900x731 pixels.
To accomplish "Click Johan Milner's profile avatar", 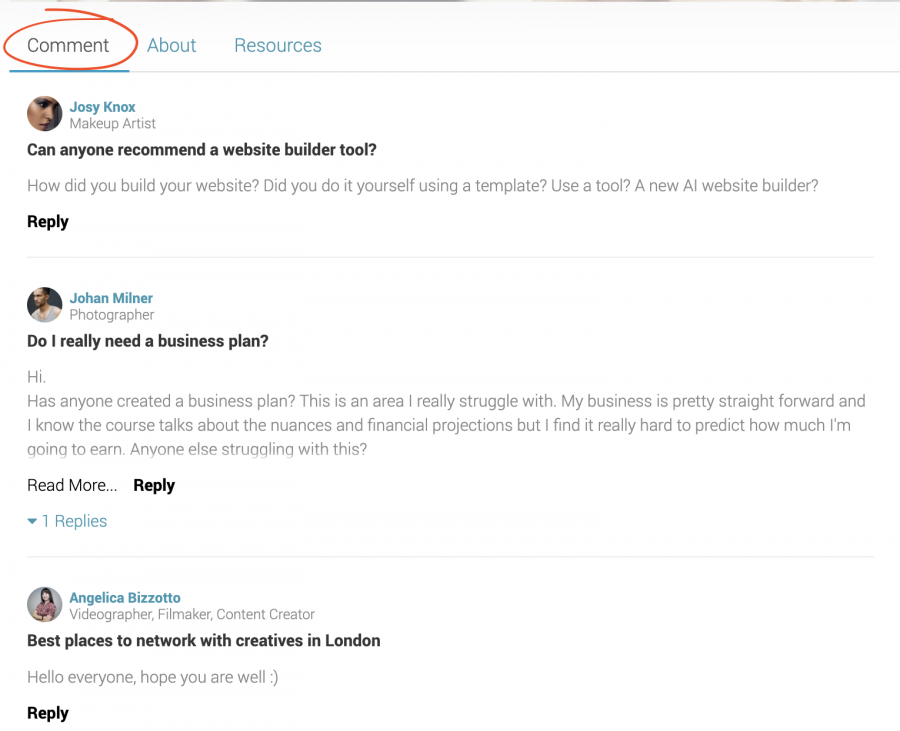I will [x=44, y=305].
